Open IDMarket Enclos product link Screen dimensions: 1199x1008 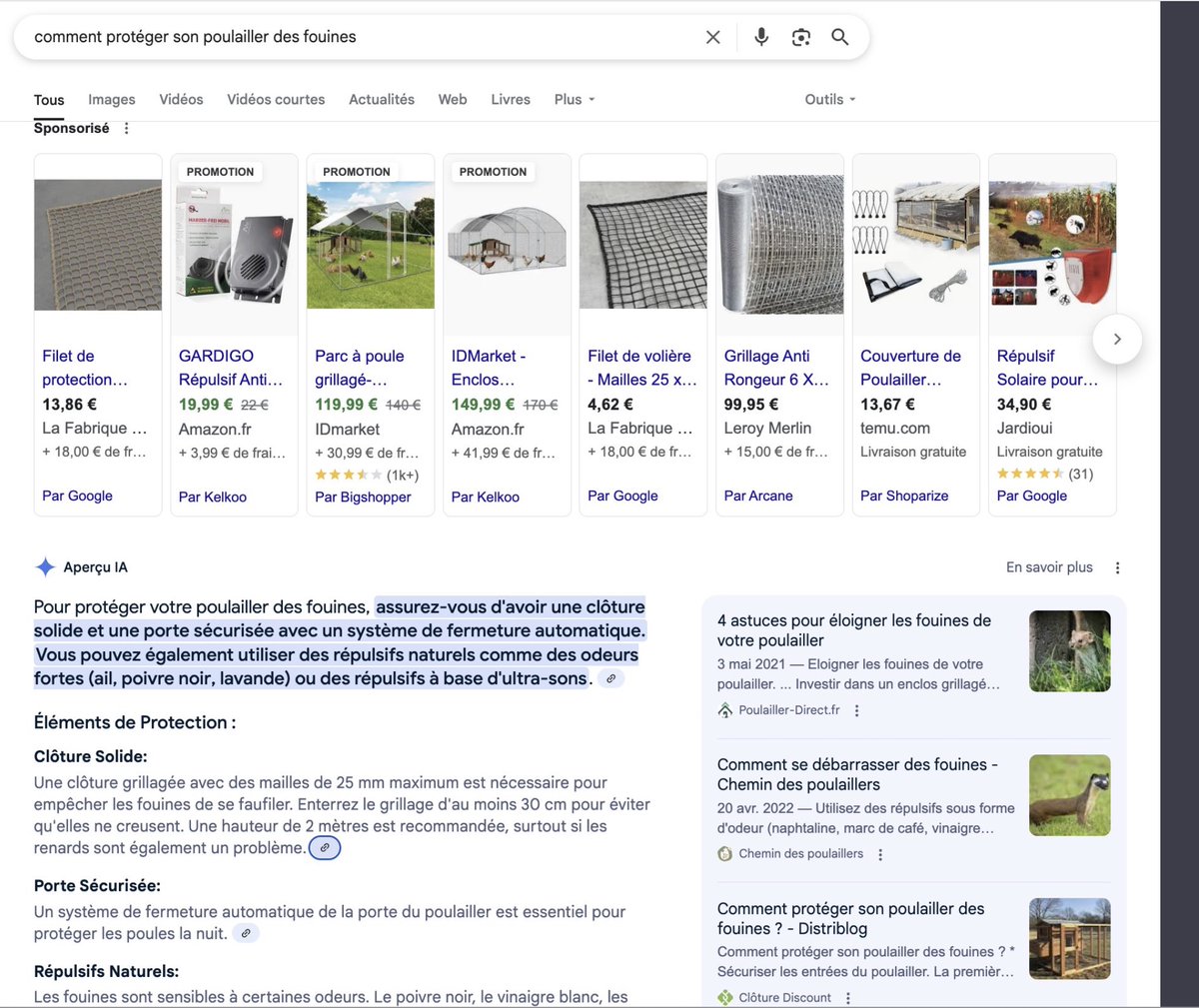point(489,368)
